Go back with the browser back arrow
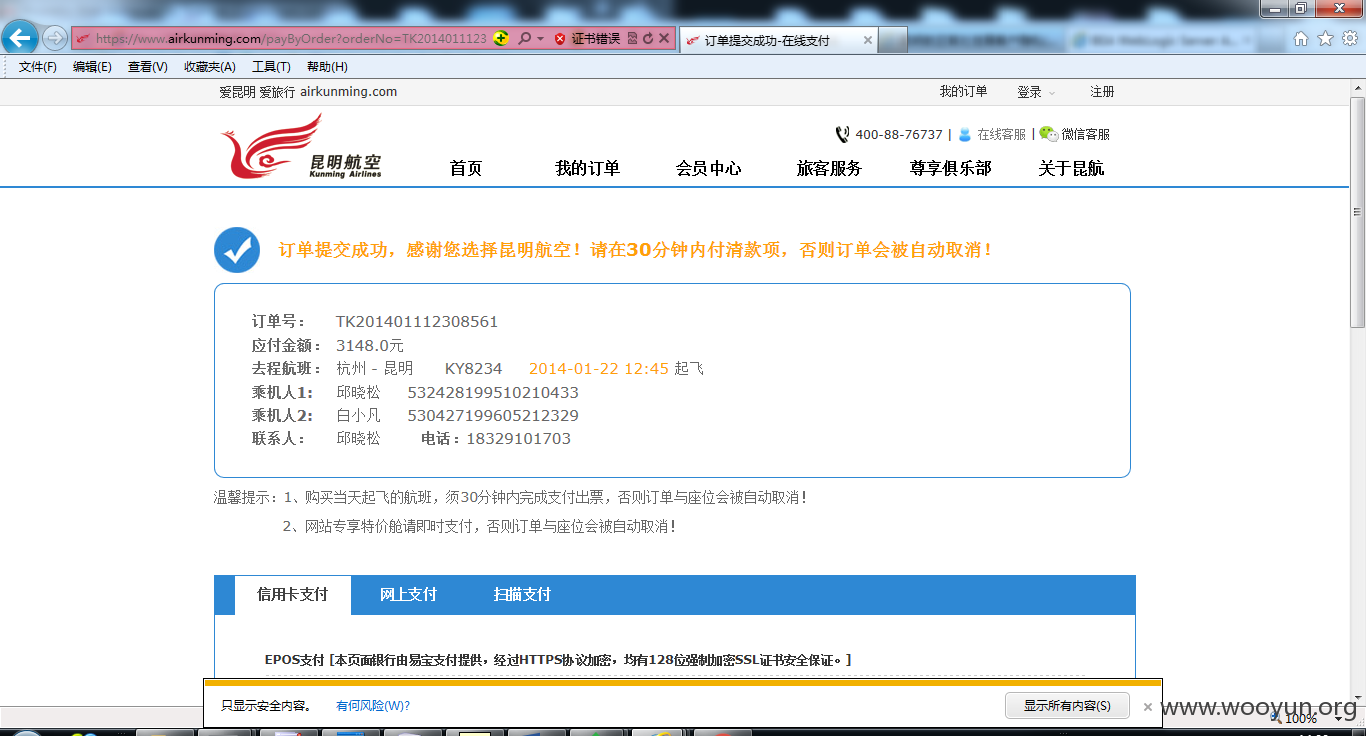Screen dimensions: 1366x736 [x=20, y=38]
